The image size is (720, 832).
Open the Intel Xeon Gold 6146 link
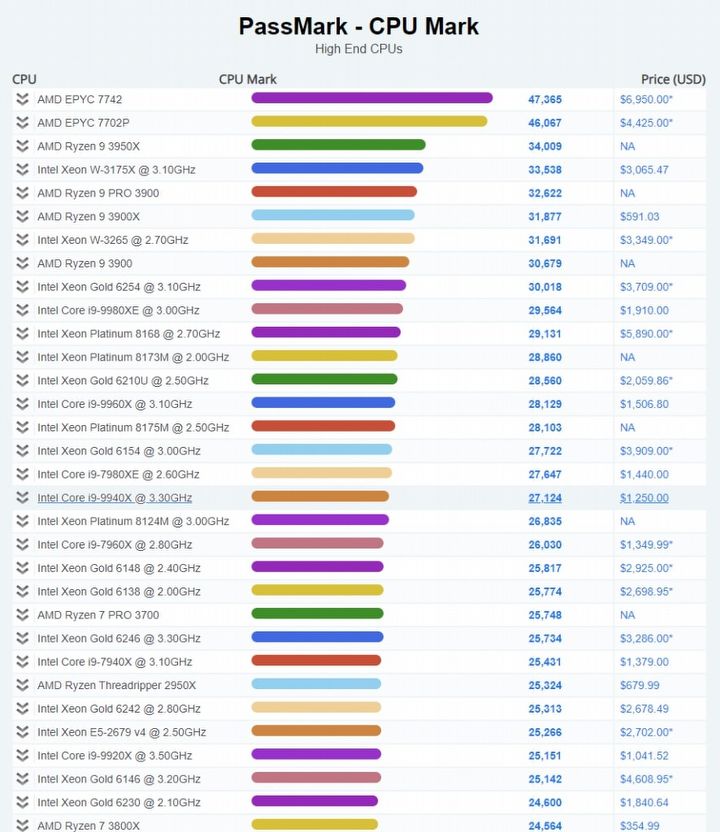click(119, 779)
